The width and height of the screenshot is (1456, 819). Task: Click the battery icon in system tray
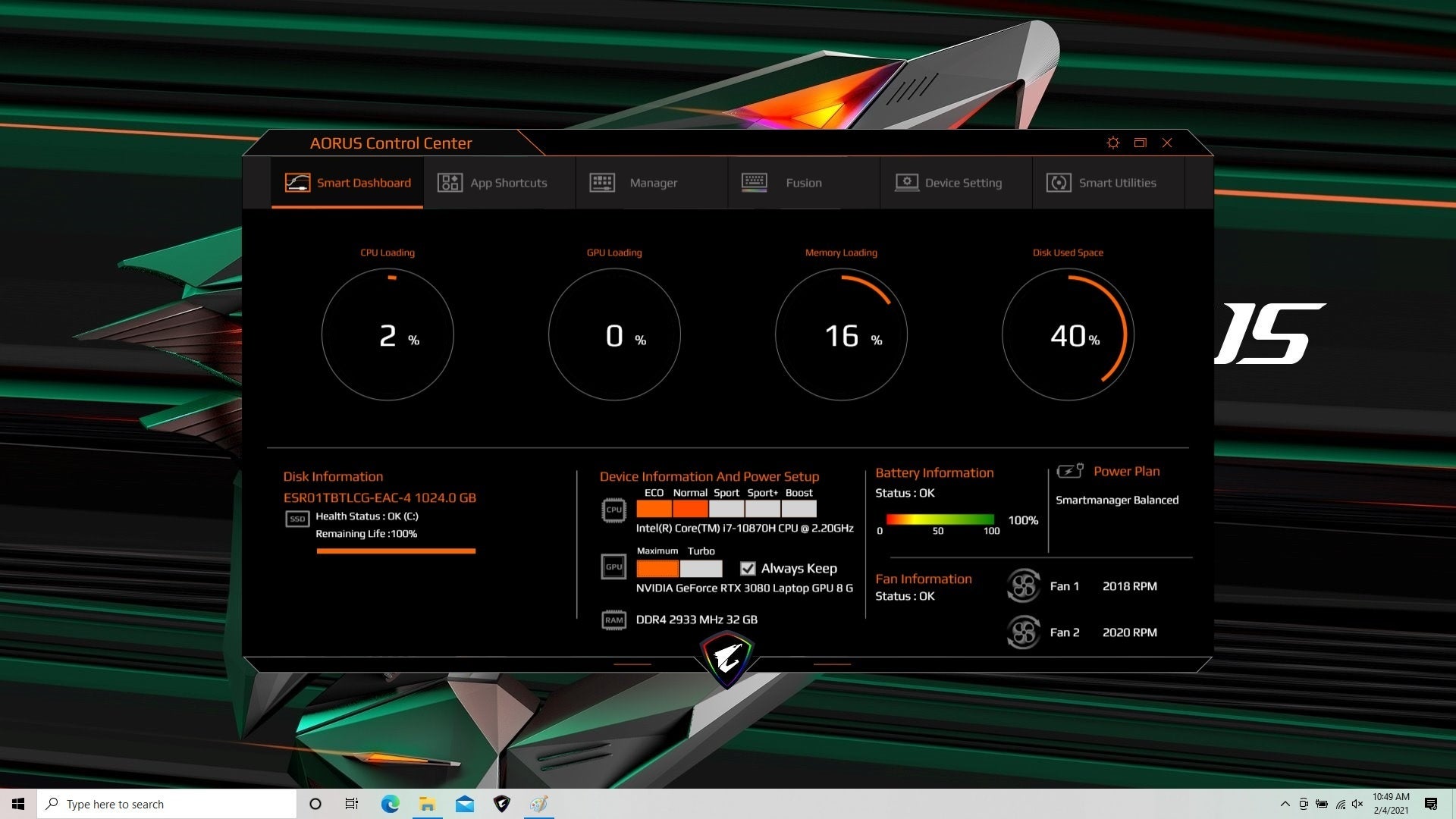[x=1322, y=804]
